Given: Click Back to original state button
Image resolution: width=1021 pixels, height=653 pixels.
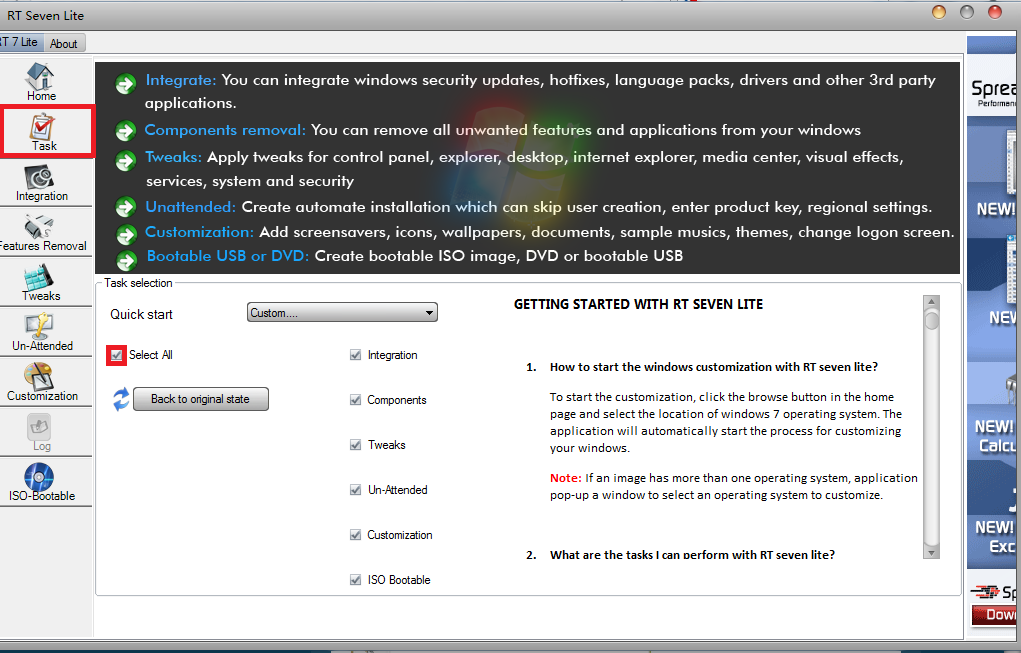Looking at the screenshot, I should pos(201,399).
